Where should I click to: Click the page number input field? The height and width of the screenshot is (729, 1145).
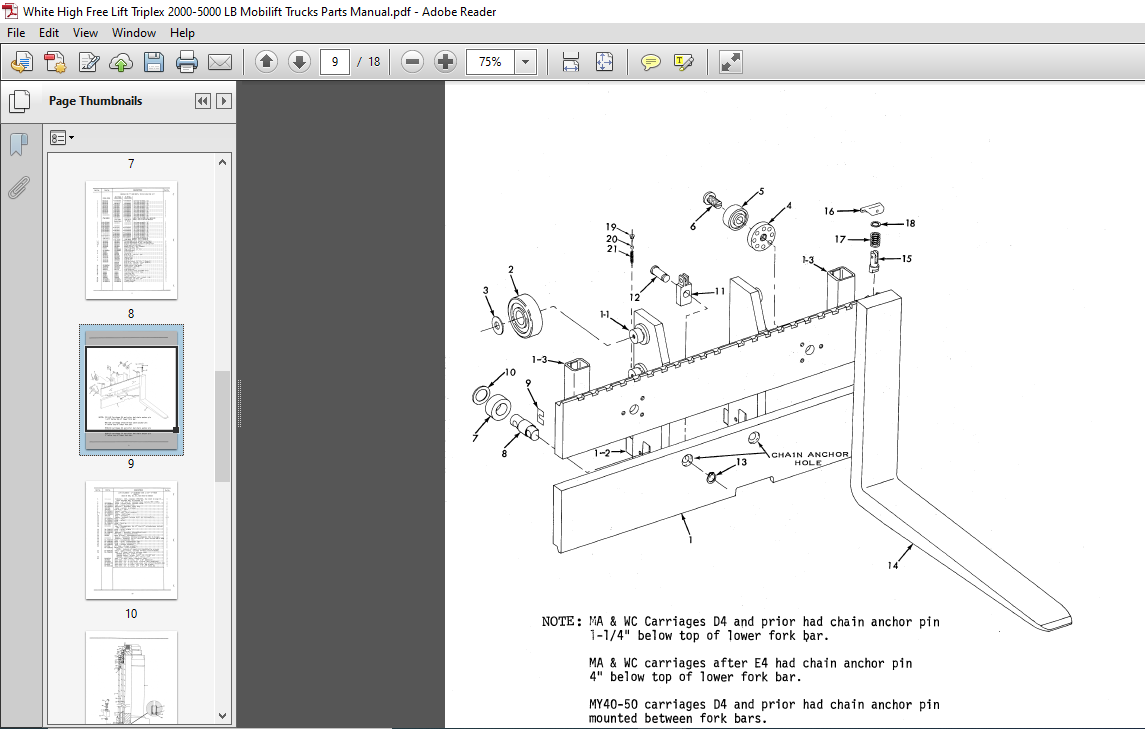pos(335,62)
